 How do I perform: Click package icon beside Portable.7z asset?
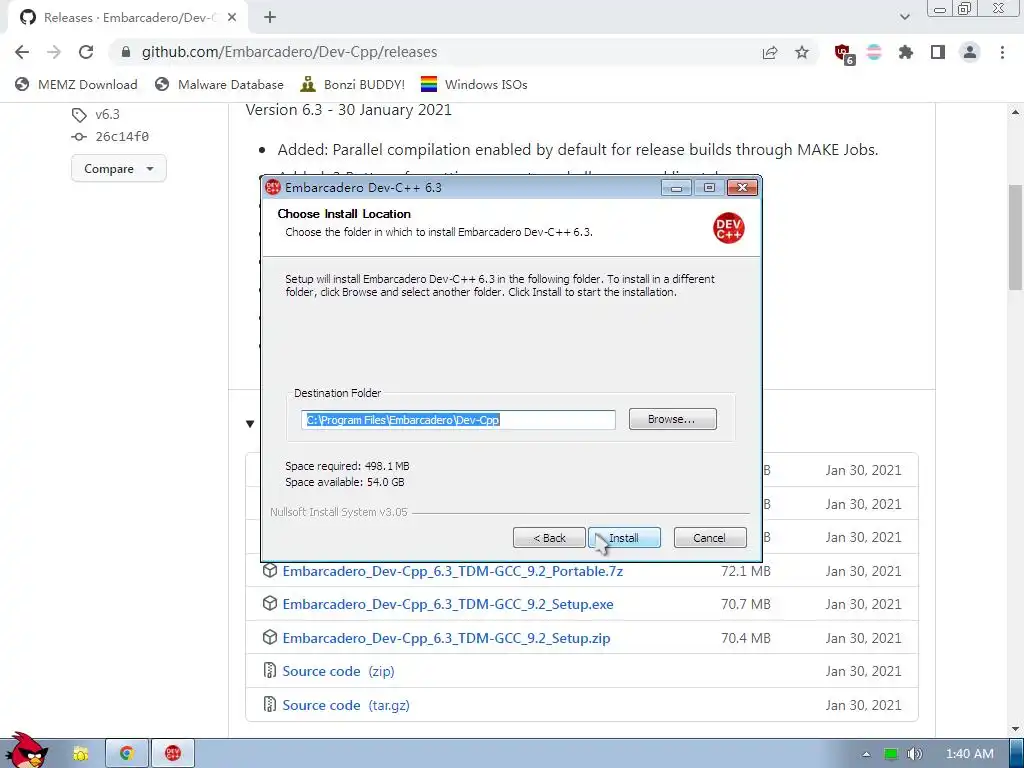(x=270, y=570)
